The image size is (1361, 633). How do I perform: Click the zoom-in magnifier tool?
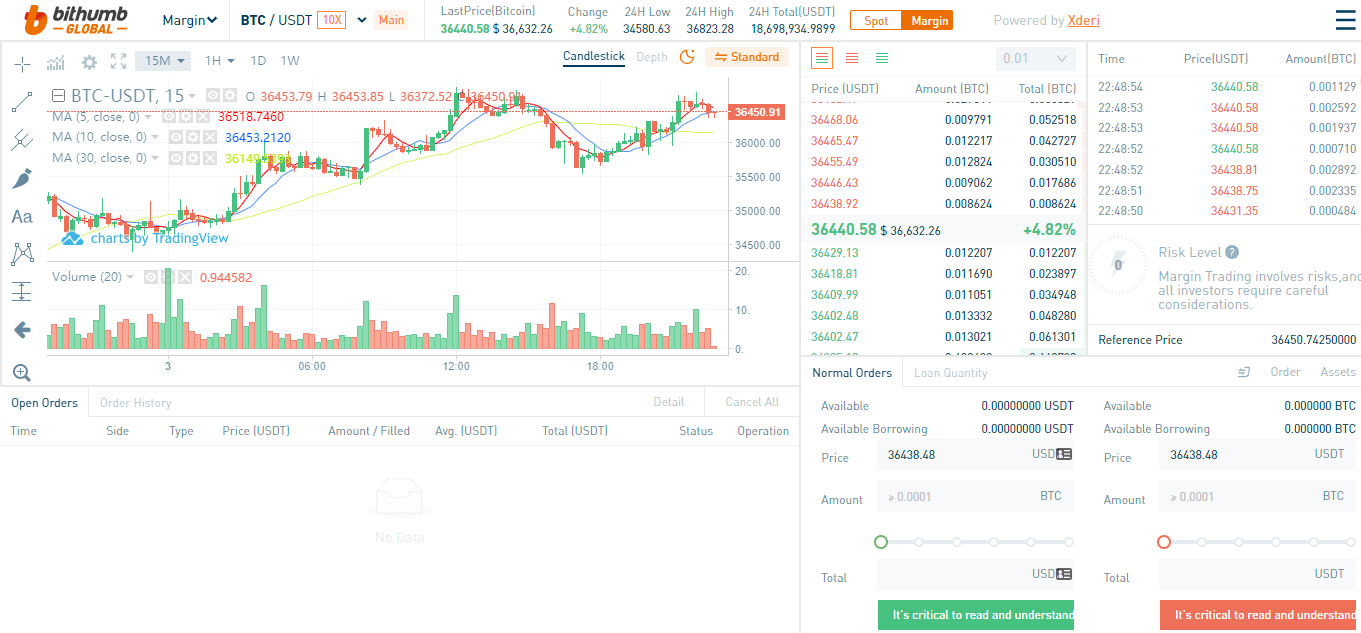point(22,373)
